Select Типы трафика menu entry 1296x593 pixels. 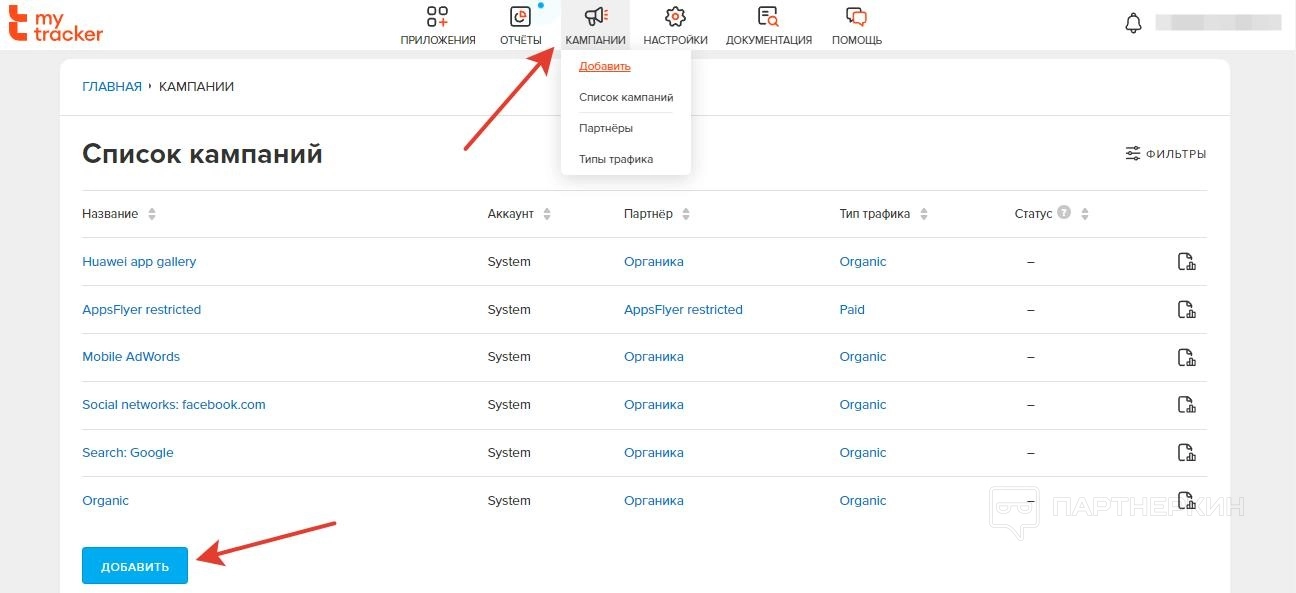point(616,159)
